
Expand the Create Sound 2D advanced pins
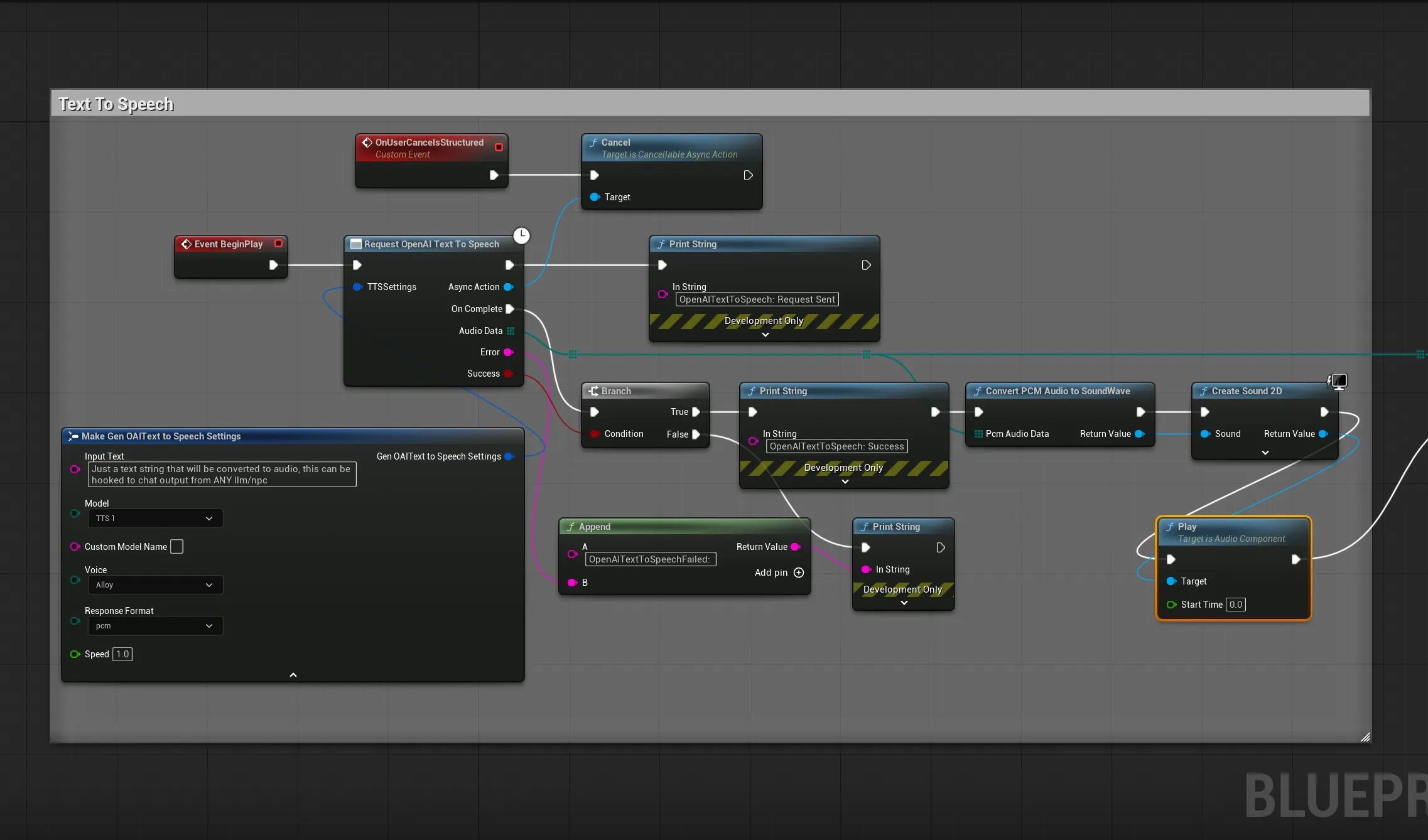point(1265,453)
